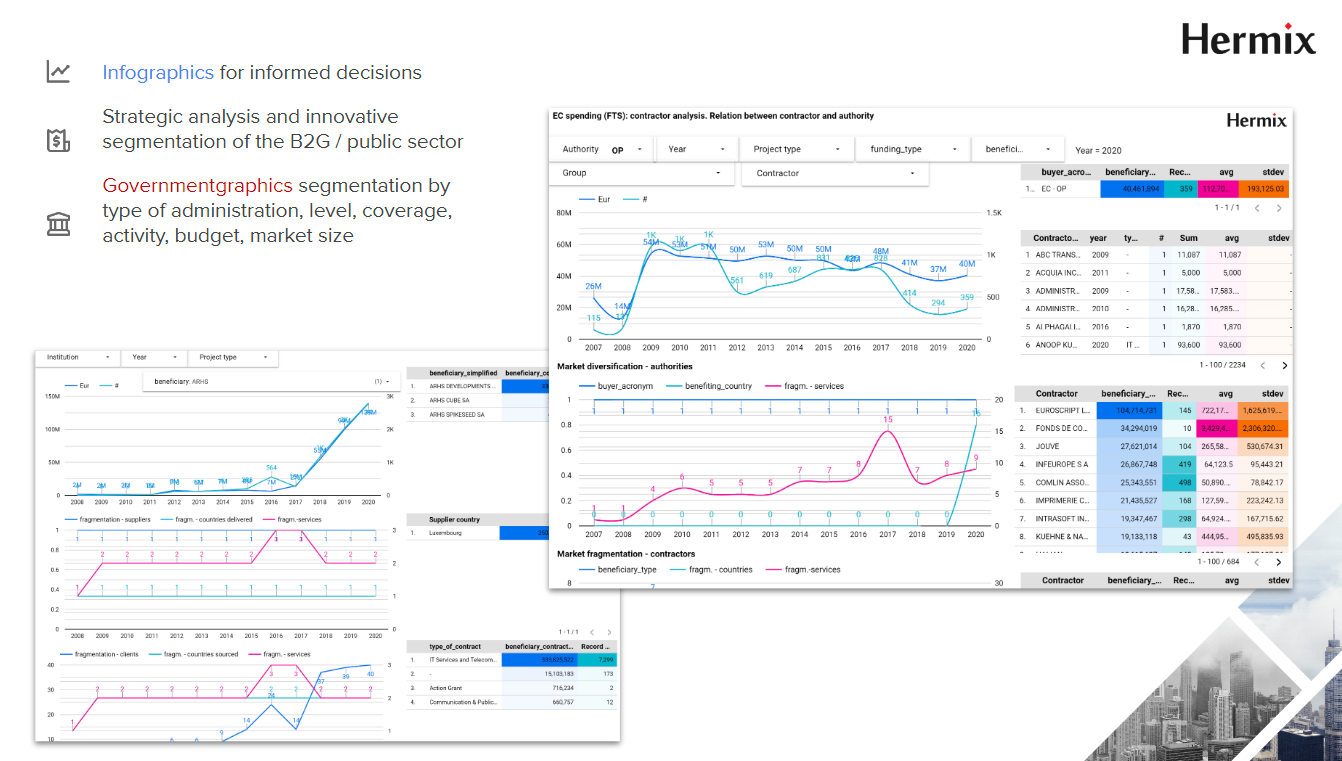Click the large Hermix logo on the slide
This screenshot has height=761, width=1342.
[1248, 39]
